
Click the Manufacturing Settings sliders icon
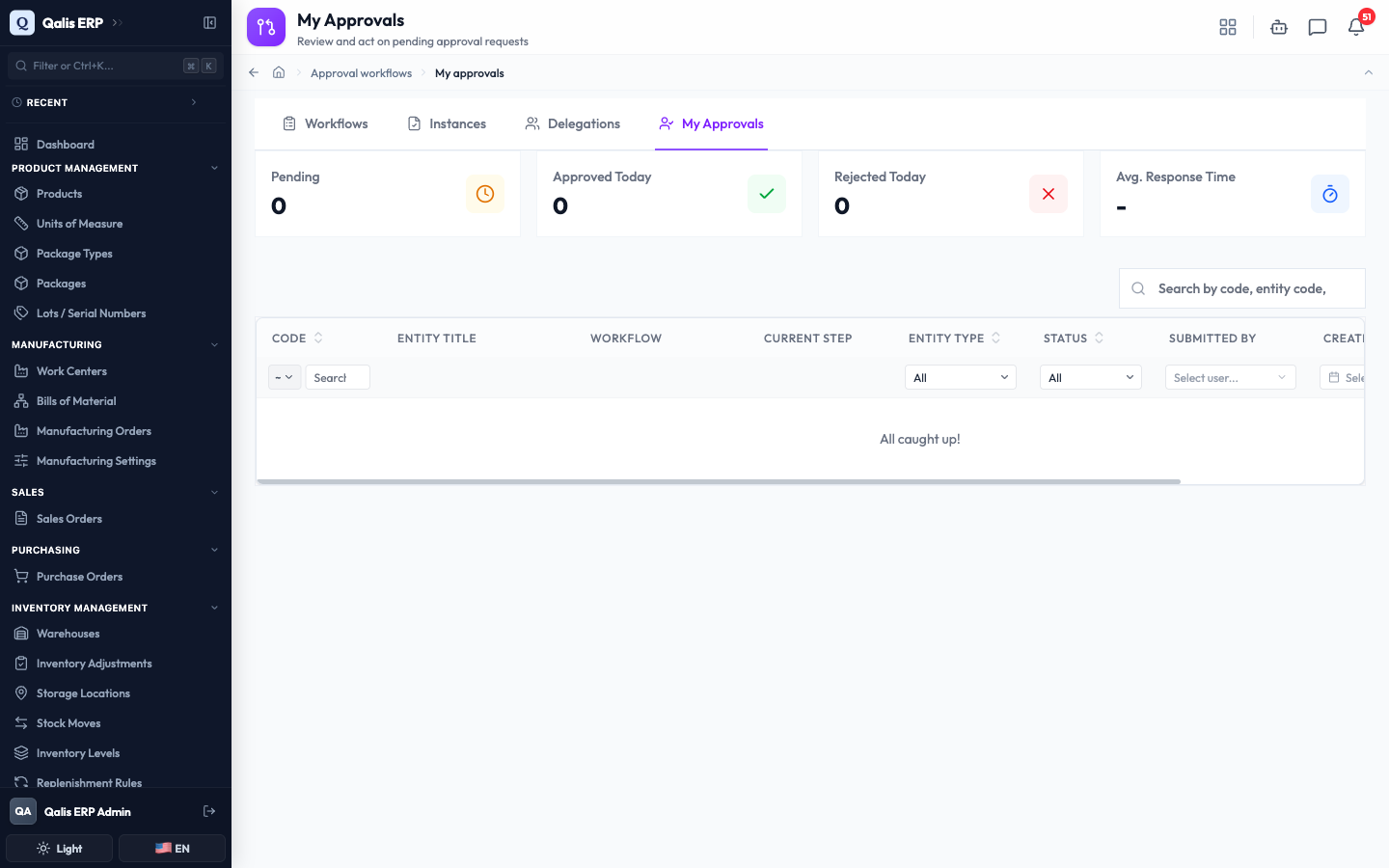(x=21, y=461)
